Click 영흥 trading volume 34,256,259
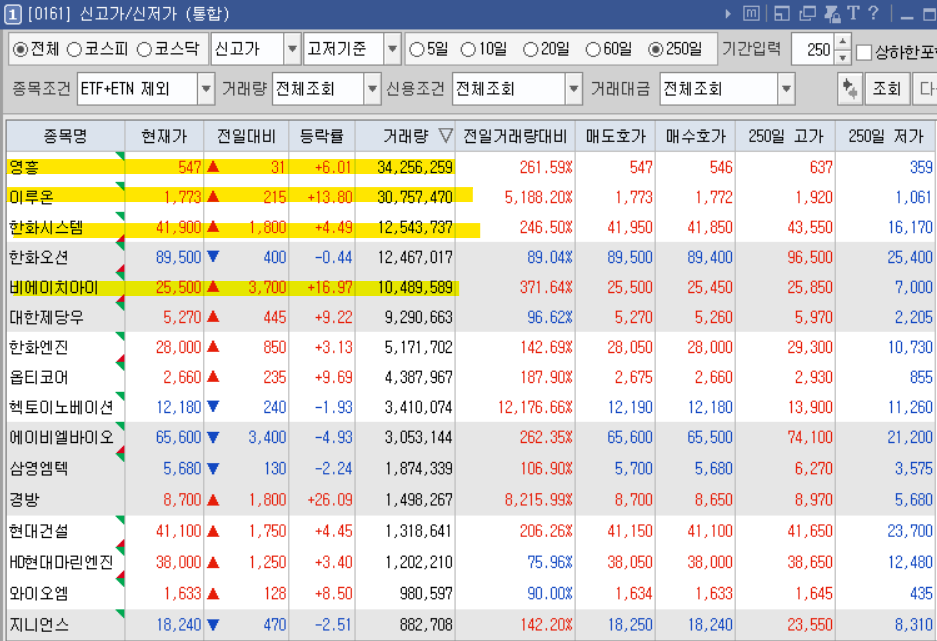Viewport: 937px width, 641px height. pos(415,167)
